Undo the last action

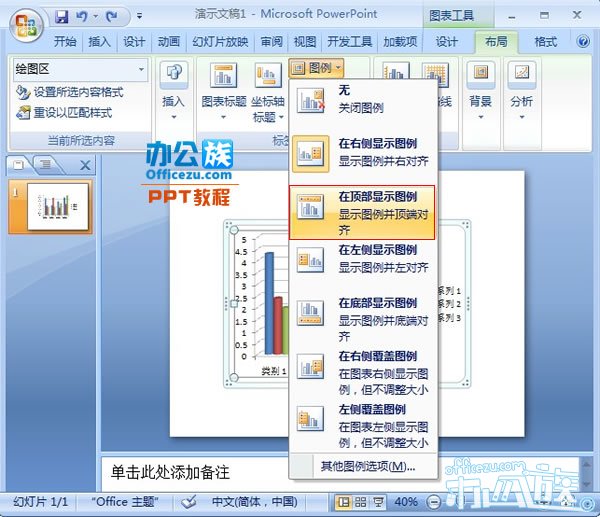click(x=82, y=16)
